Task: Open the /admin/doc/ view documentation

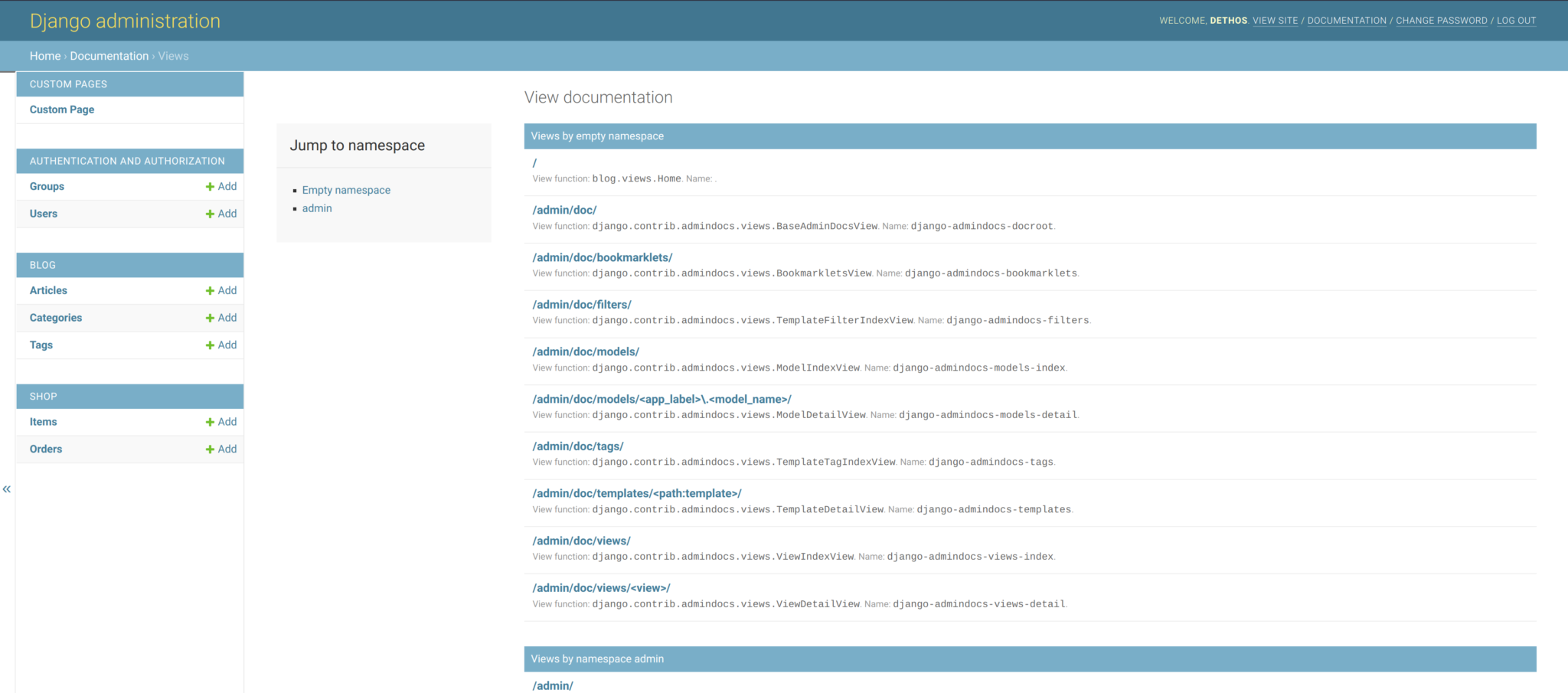Action: 565,209
